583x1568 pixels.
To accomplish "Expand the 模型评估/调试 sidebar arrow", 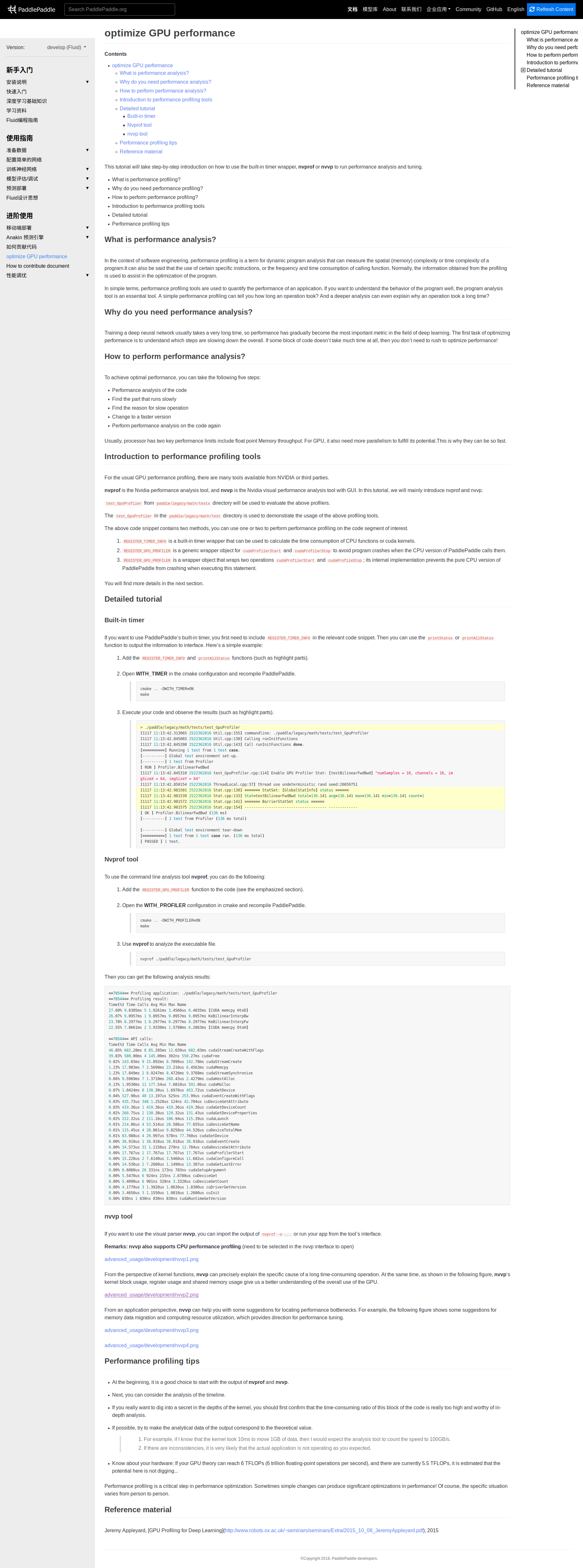I will pyautogui.click(x=87, y=179).
